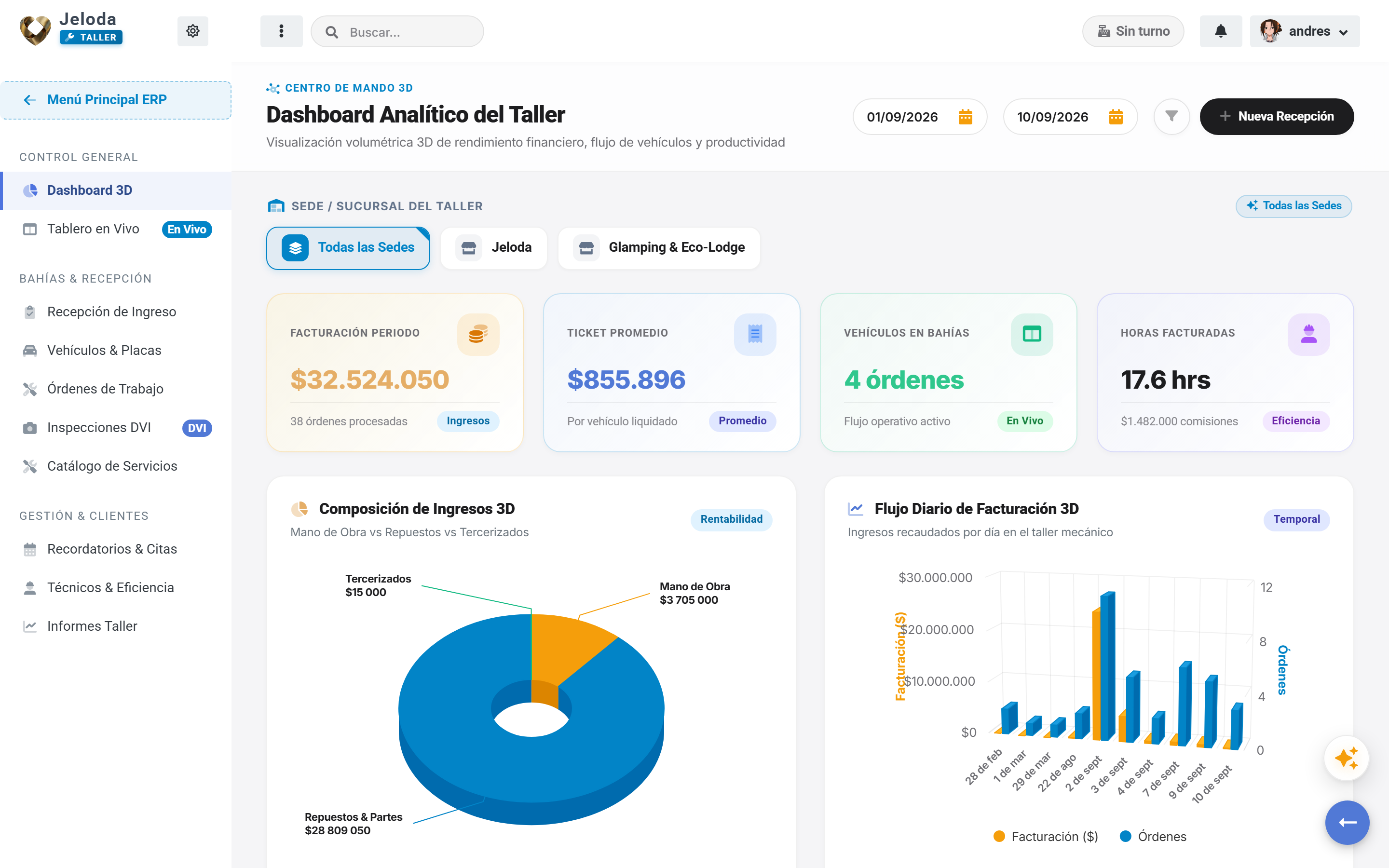The width and height of the screenshot is (1389, 868).
Task: Click the Vehículos en Bahías table icon
Action: tap(1032, 334)
